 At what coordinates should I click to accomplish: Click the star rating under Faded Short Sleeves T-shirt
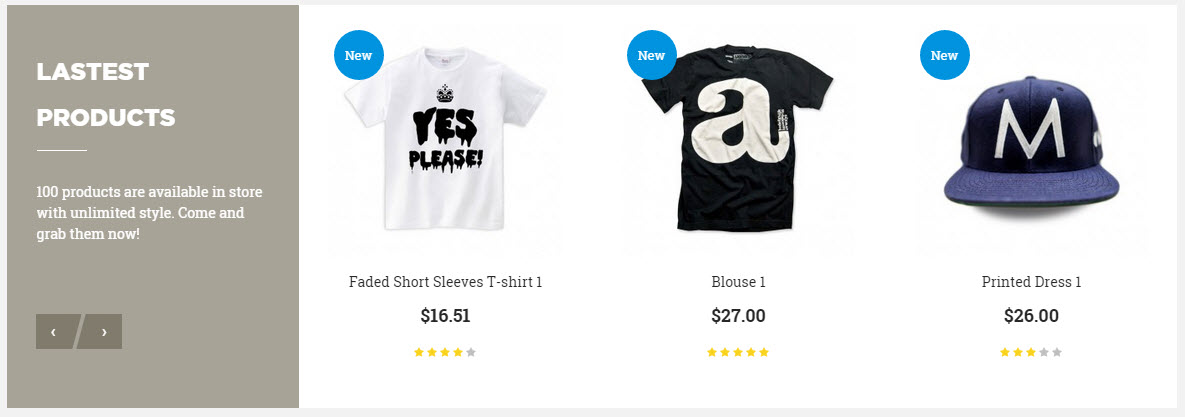445,352
